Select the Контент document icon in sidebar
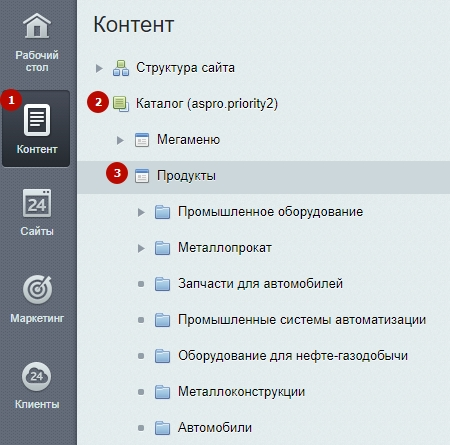The width and height of the screenshot is (450, 445). pos(37,120)
